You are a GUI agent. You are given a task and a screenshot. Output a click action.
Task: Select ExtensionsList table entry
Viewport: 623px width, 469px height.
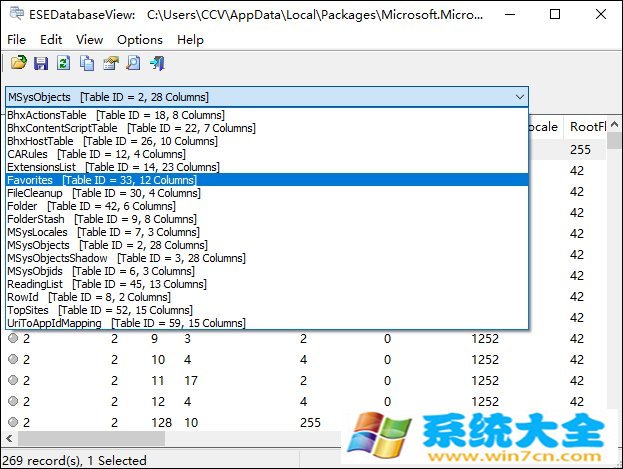point(267,167)
